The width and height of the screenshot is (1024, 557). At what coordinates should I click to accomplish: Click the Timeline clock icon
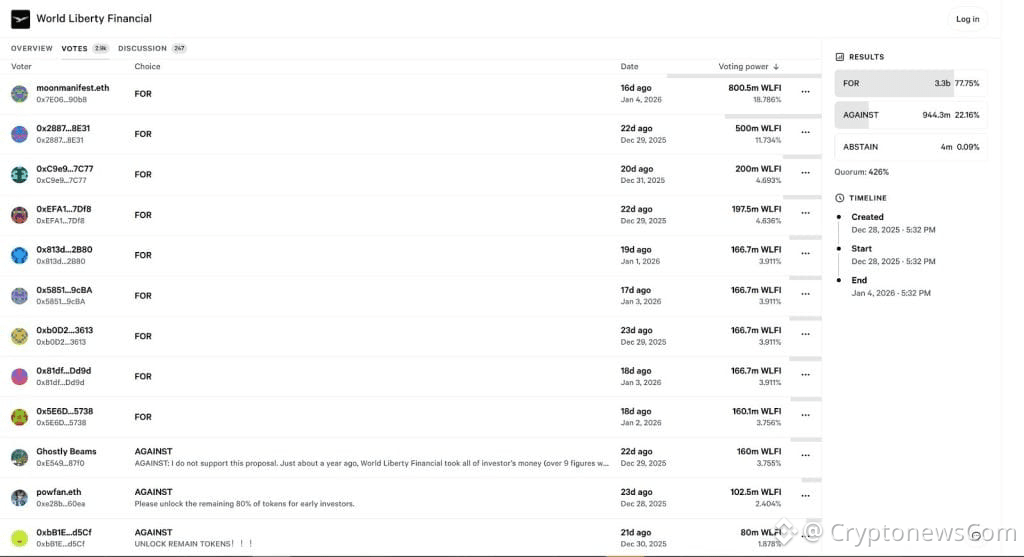(840, 198)
